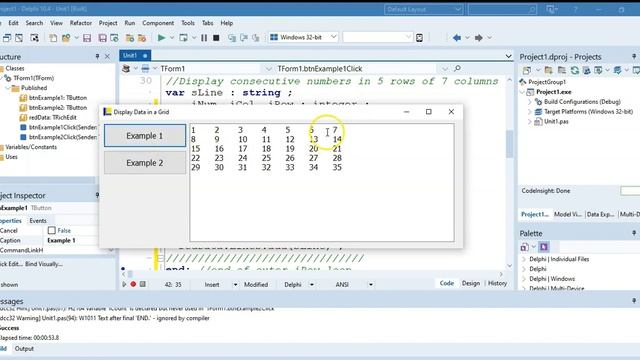The image size is (640, 360).
Task: Click the code editor horizontal scrollbar
Action: pyautogui.click(x=312, y=274)
